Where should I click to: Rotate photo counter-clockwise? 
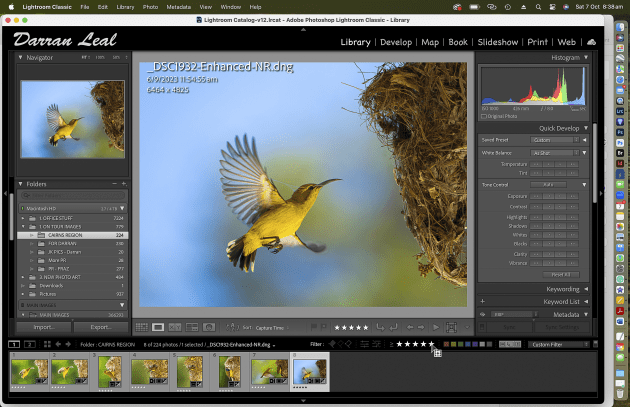click(x=380, y=327)
